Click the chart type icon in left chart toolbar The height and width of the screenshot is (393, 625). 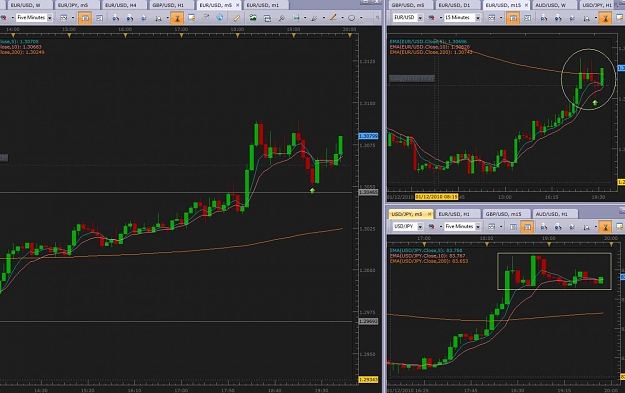pos(63,18)
